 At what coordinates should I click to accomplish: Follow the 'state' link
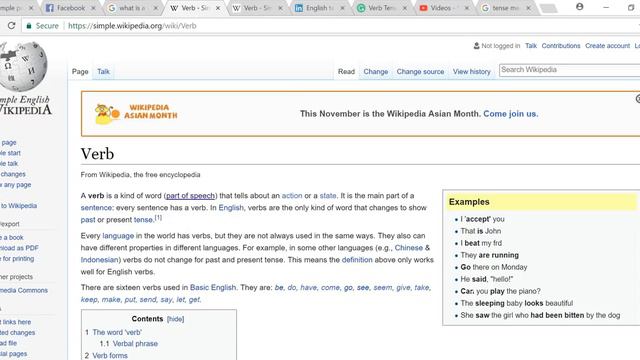coord(328,196)
